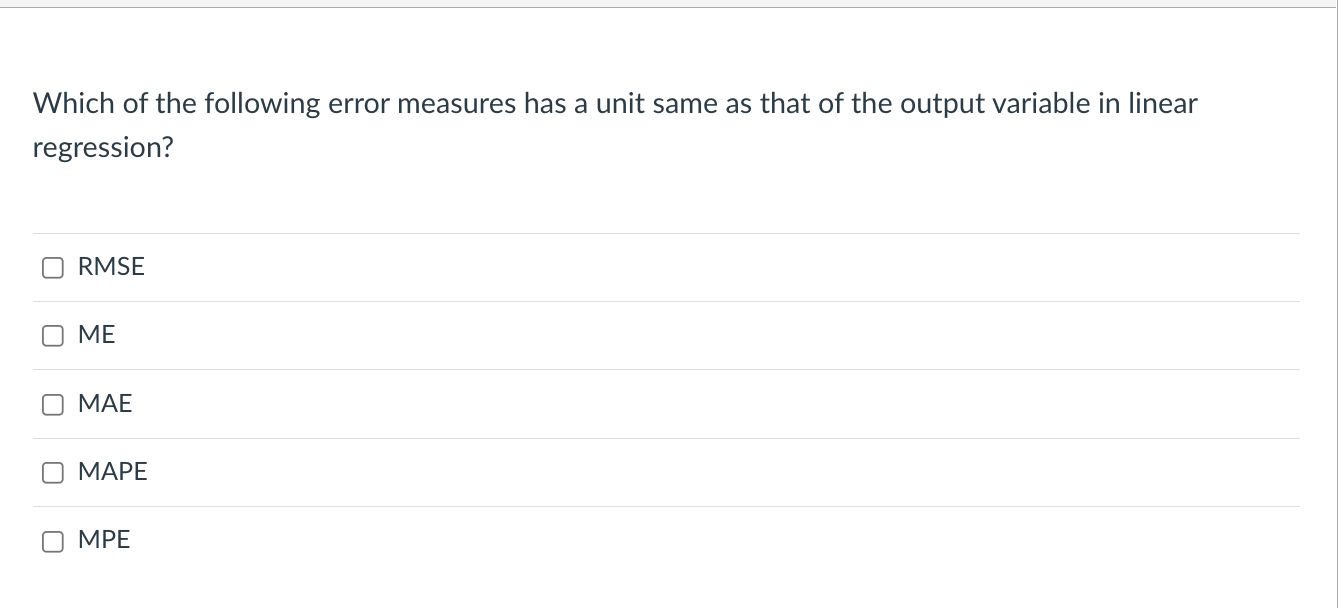Select the MAPE answer option
The height and width of the screenshot is (608, 1338).
coord(53,472)
